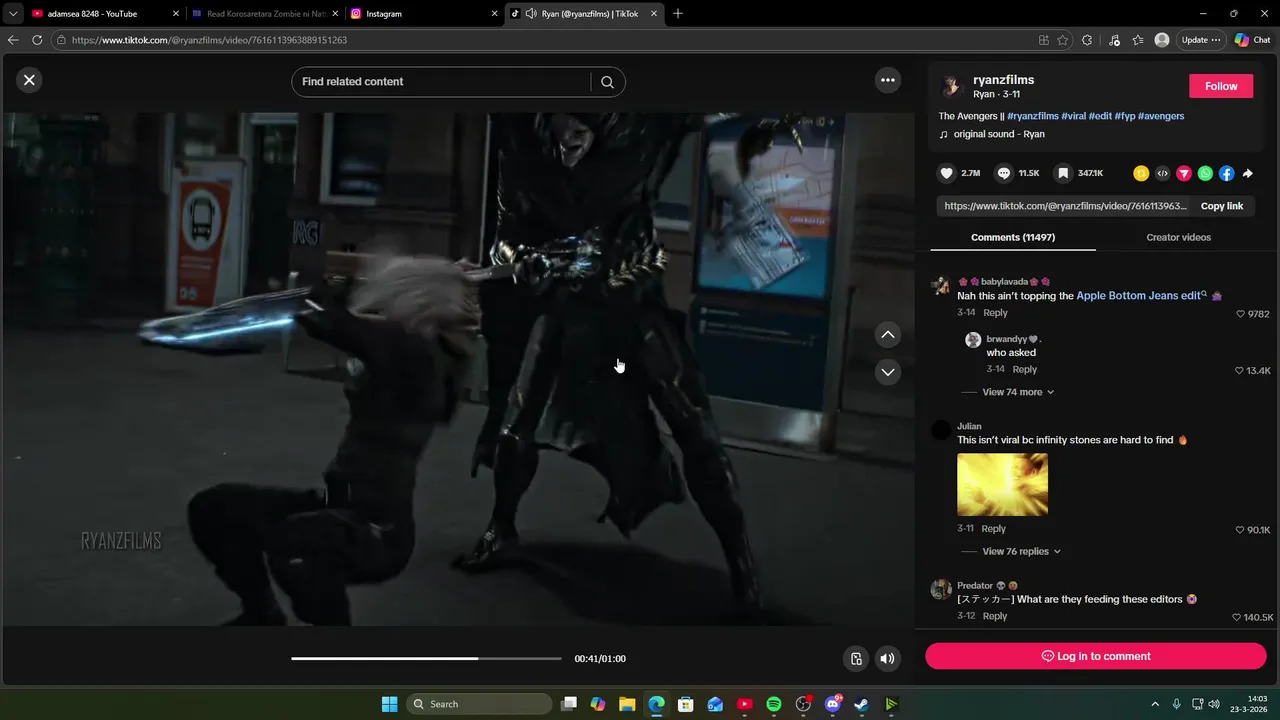Screen dimensions: 1280x720
Task: Open a new browser tab
Action: [678, 14]
